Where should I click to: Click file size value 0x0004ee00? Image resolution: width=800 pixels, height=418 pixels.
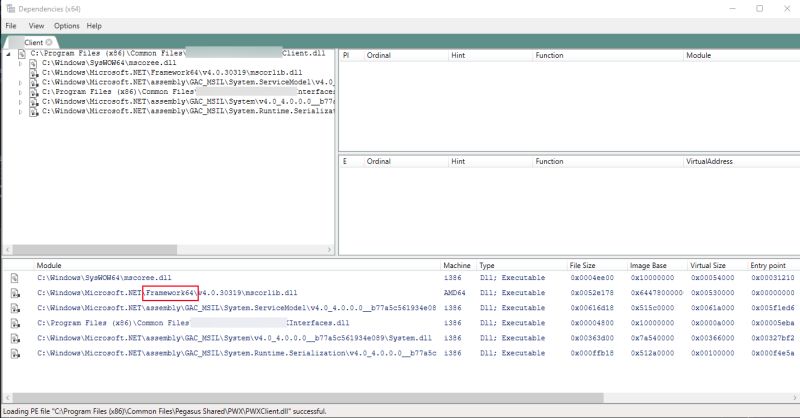[592, 278]
